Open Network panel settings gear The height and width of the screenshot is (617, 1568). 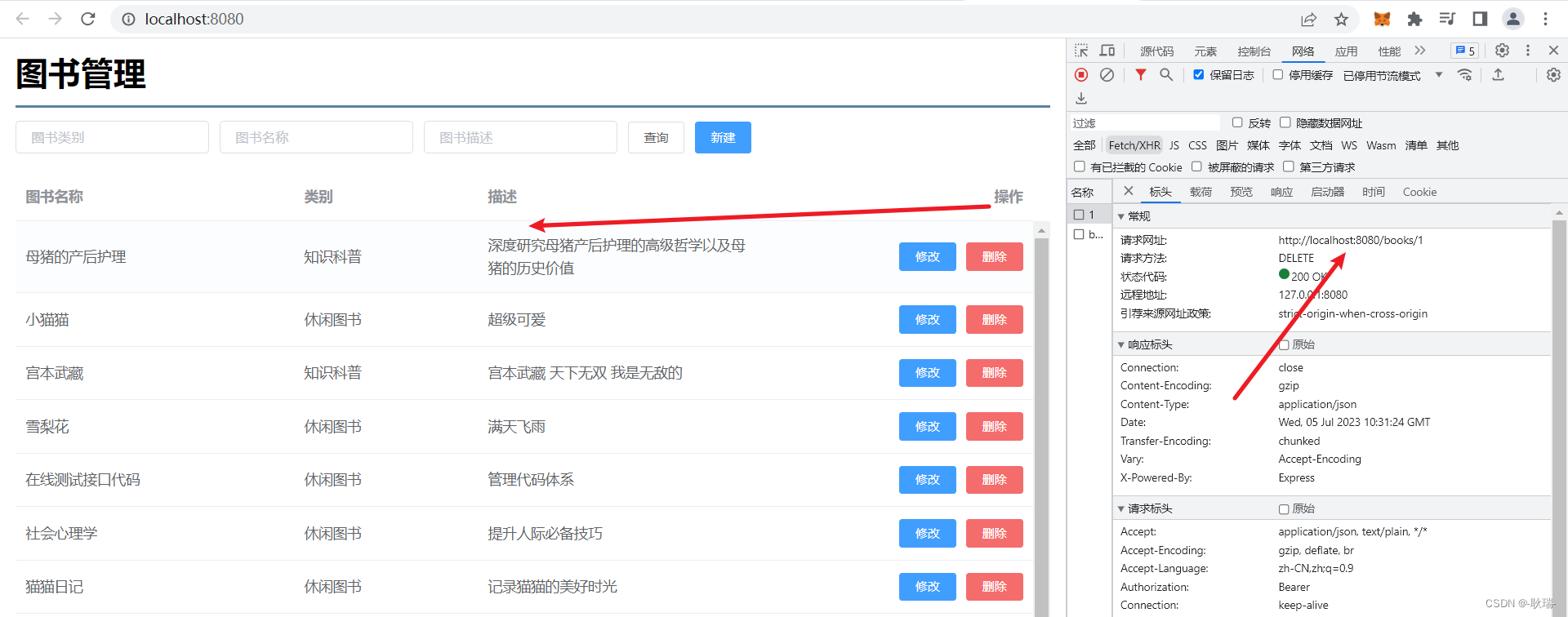click(1553, 75)
